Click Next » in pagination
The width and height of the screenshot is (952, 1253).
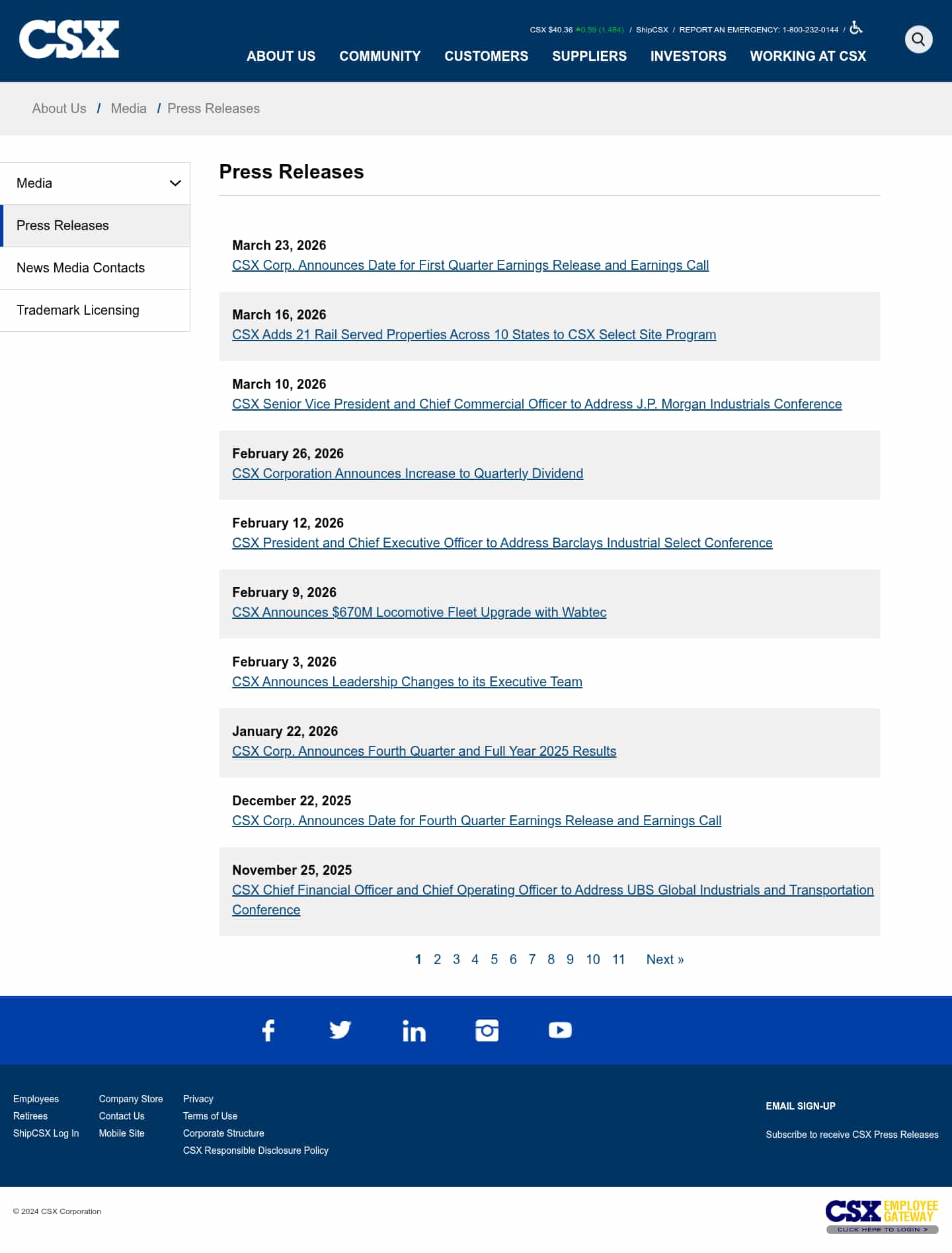click(x=664, y=959)
